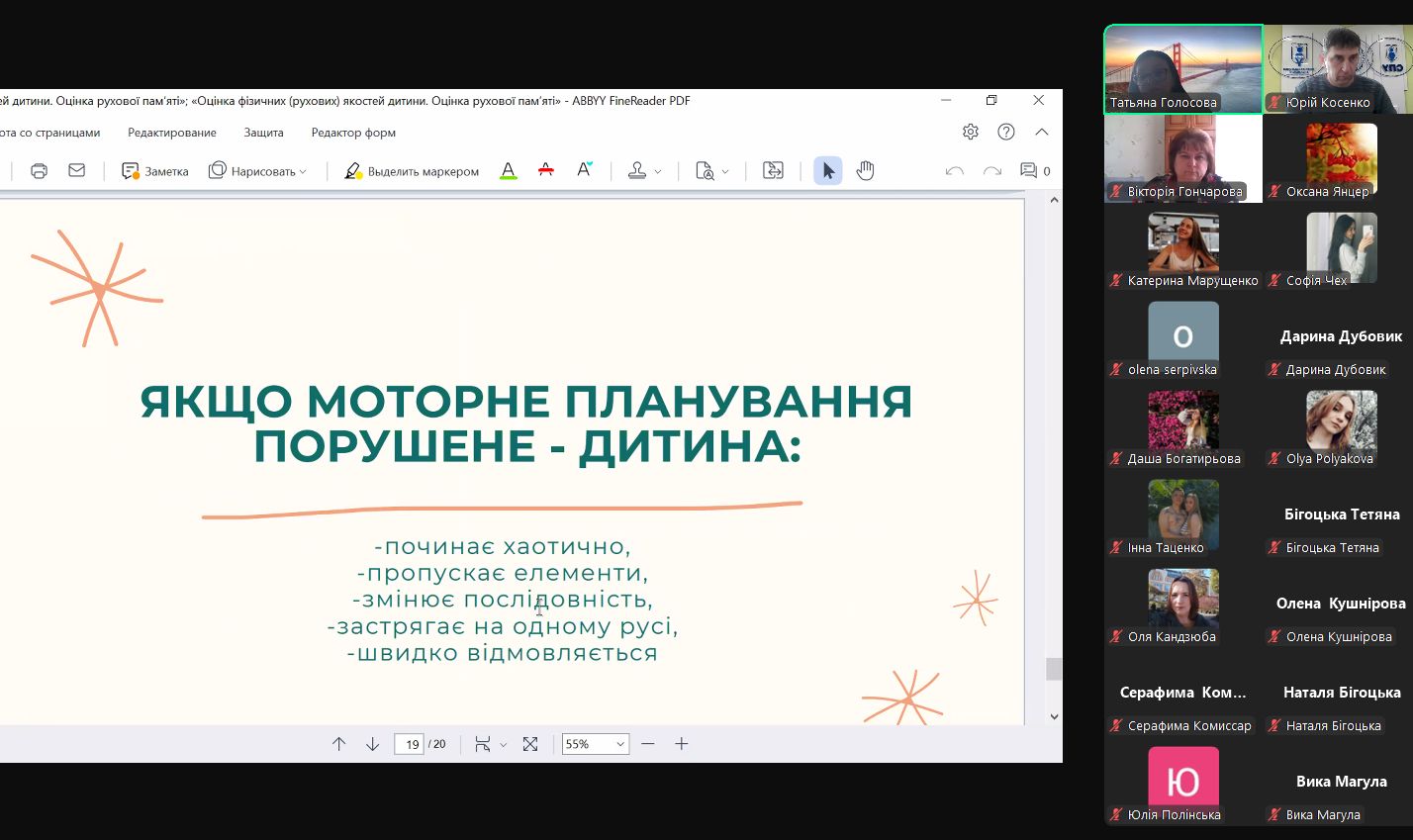Open the 55% zoom level combo box

click(x=595, y=744)
